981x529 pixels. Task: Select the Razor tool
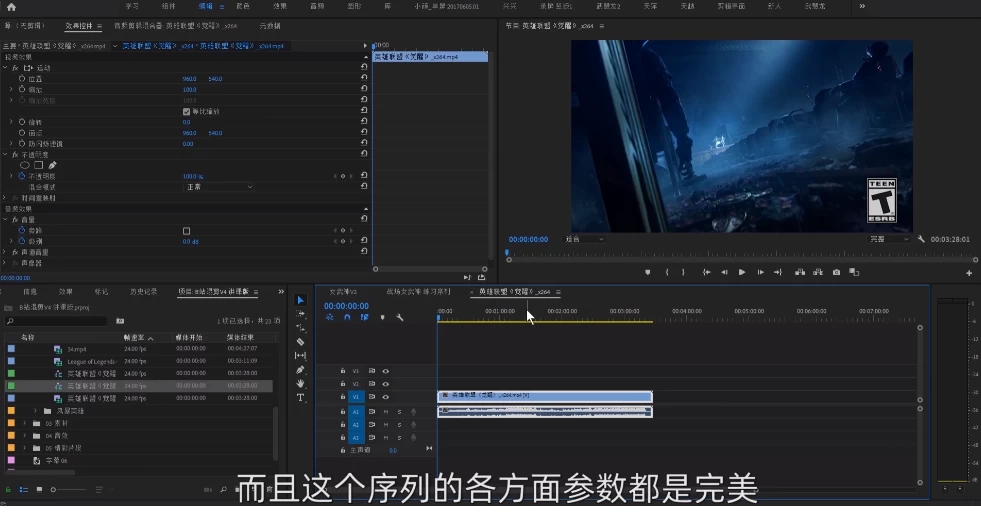coord(300,342)
